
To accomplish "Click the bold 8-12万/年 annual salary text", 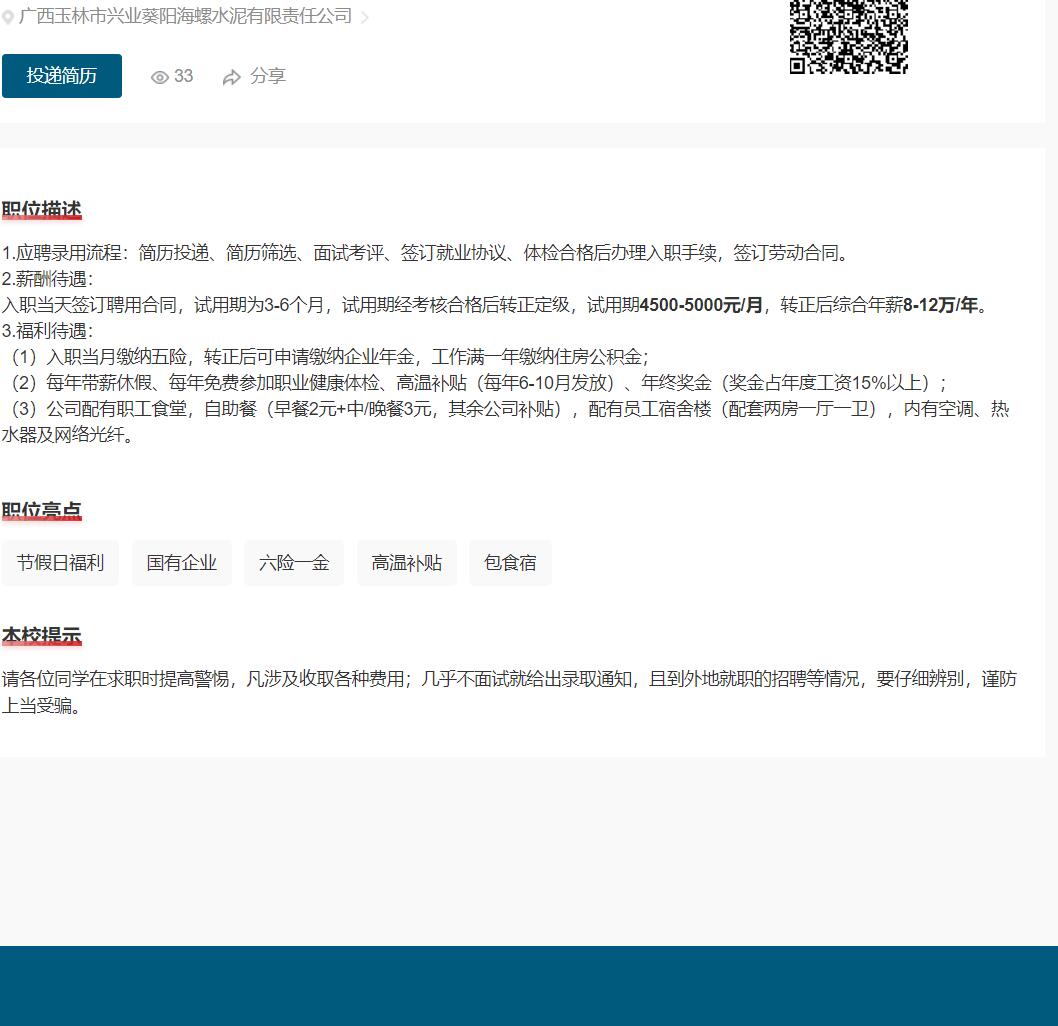I will tap(940, 305).
